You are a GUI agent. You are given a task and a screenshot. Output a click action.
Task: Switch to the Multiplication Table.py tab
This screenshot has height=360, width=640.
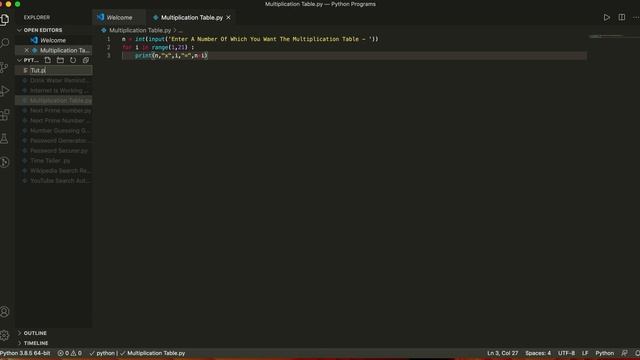click(x=191, y=18)
